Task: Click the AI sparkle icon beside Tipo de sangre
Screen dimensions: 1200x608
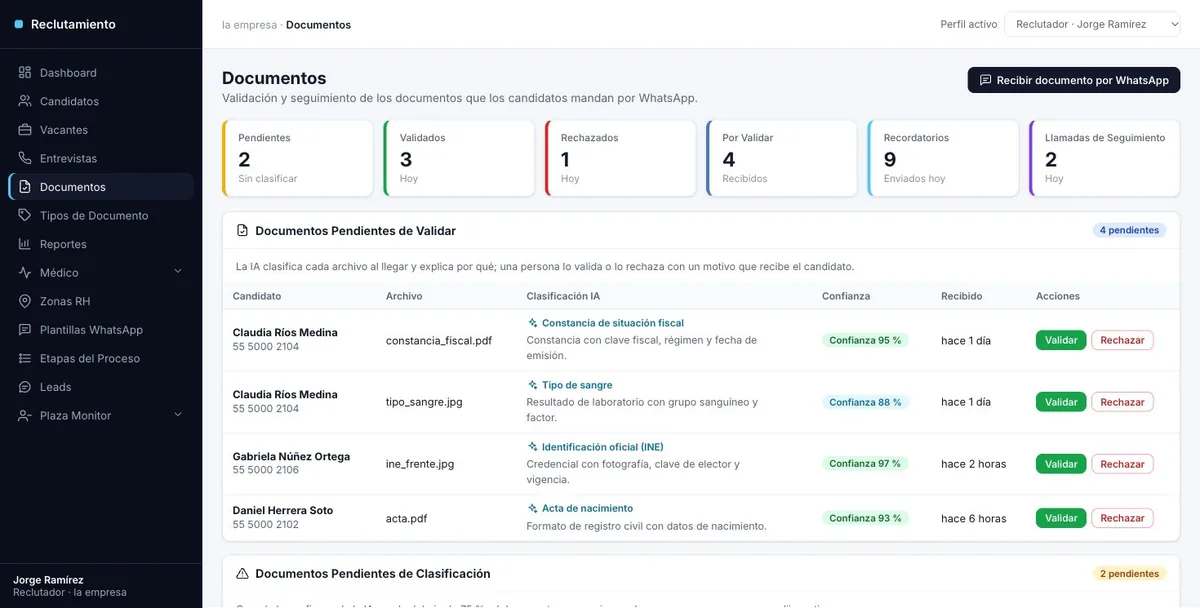Action: click(x=533, y=385)
